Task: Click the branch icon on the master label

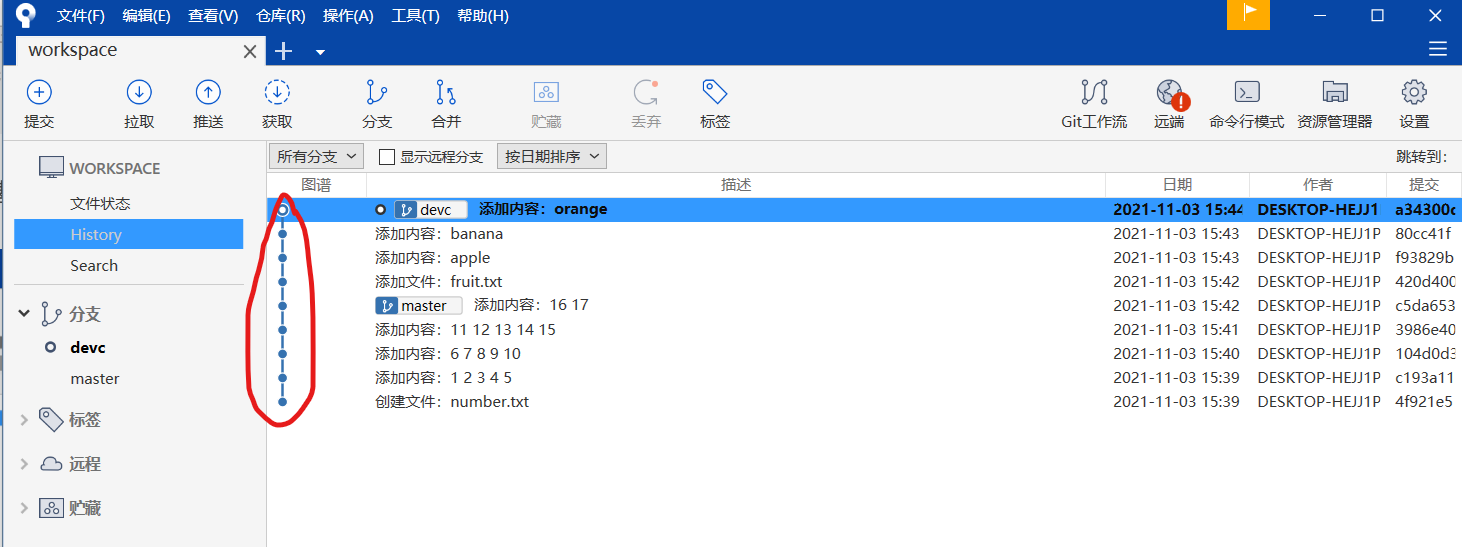Action: click(386, 306)
